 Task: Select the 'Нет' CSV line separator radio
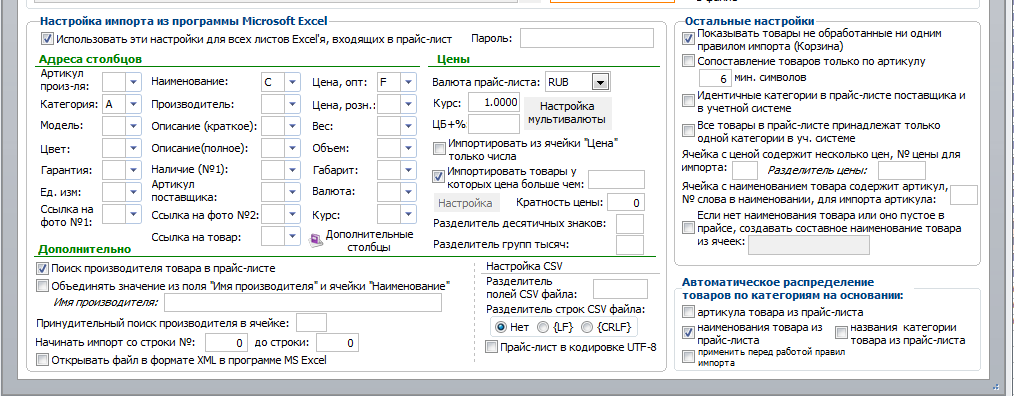pyautogui.click(x=500, y=326)
